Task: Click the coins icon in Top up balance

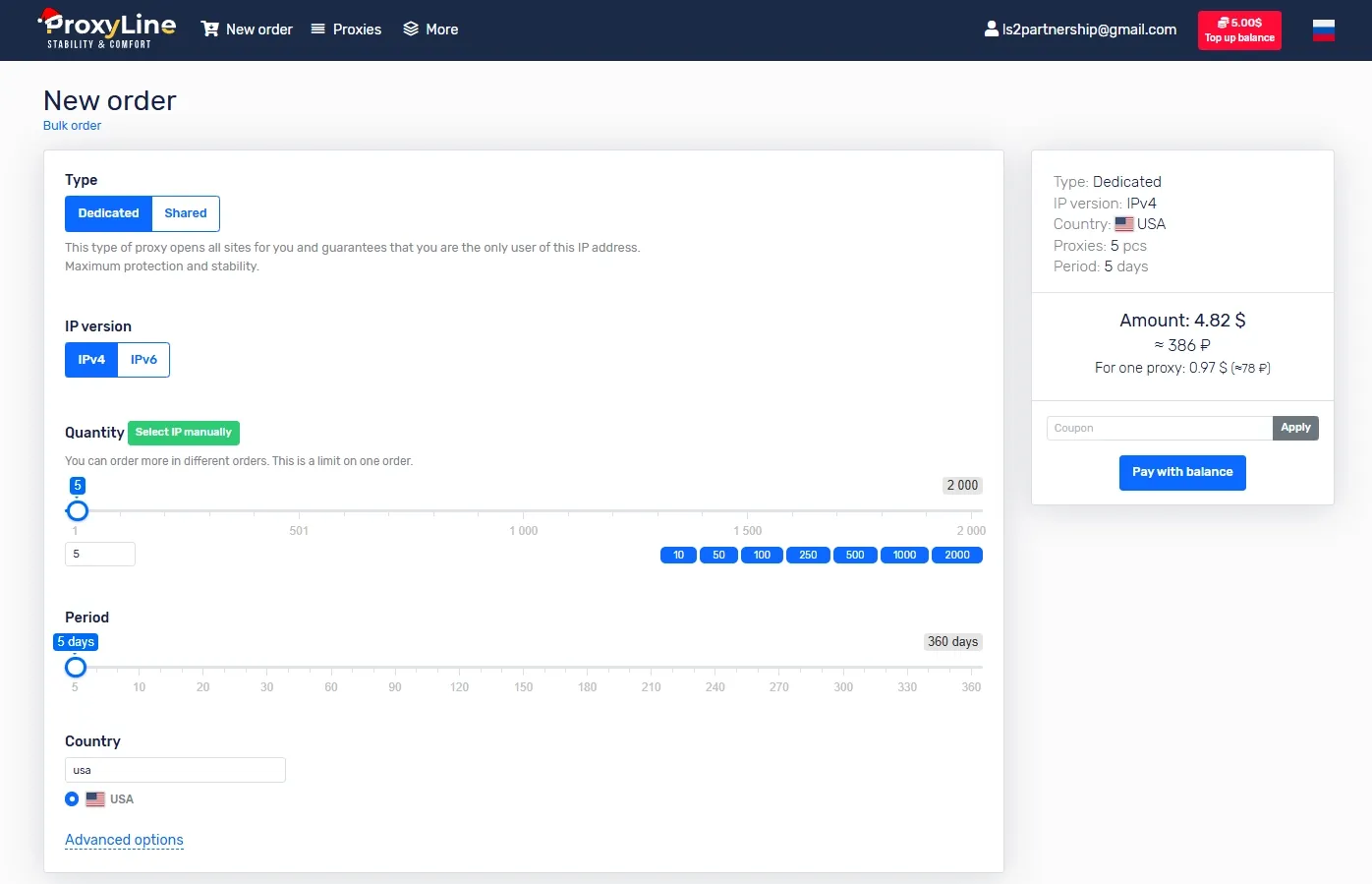Action: (1223, 23)
